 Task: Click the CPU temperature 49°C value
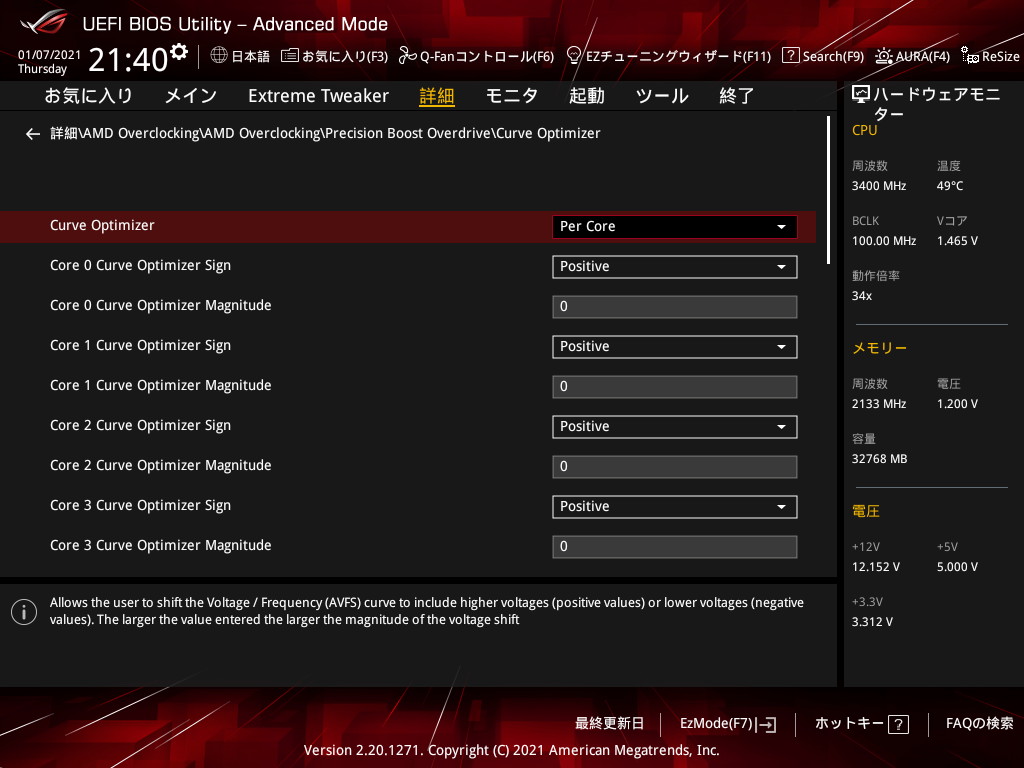point(950,186)
